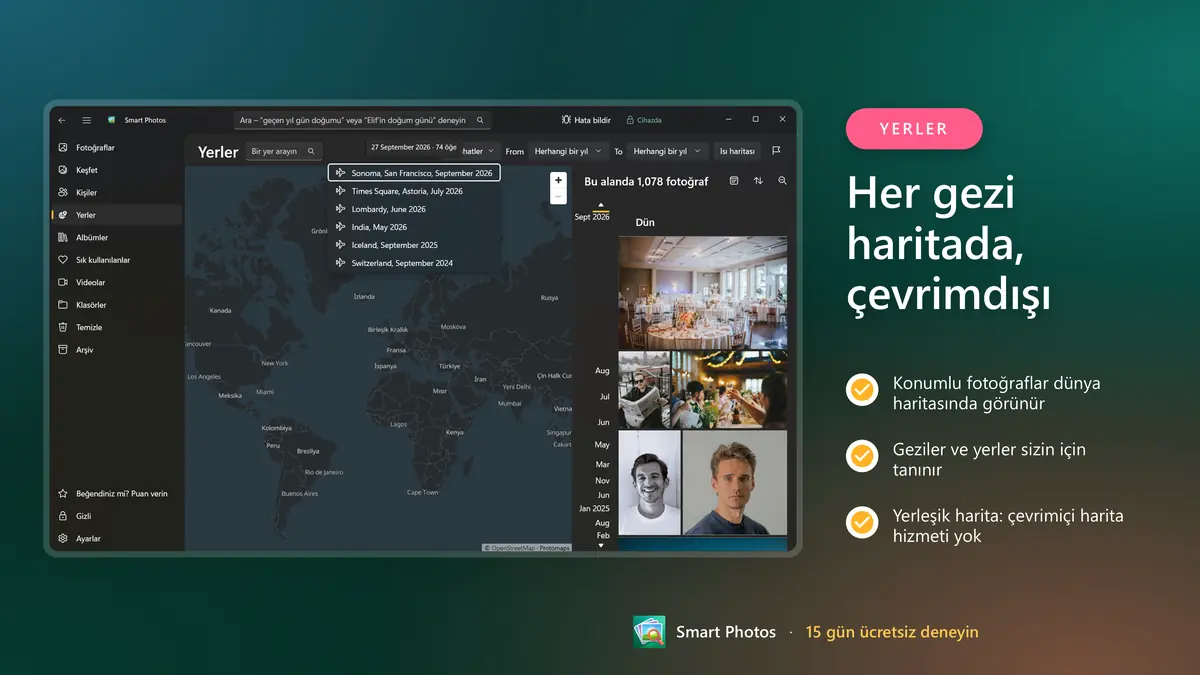Screen dimensions: 1200x675
Task: Open the black-and-white smiling man portrait
Action: 649,483
